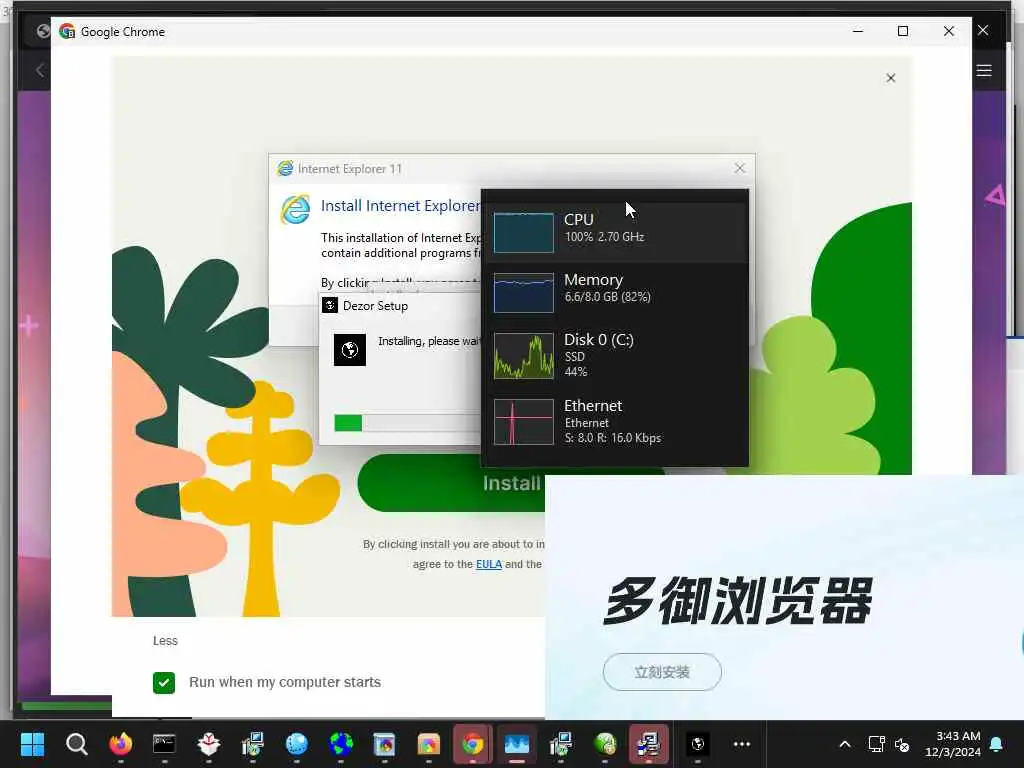Open the Dezor Setup taskbar icon
This screenshot has height=768, width=1024.
click(697, 744)
